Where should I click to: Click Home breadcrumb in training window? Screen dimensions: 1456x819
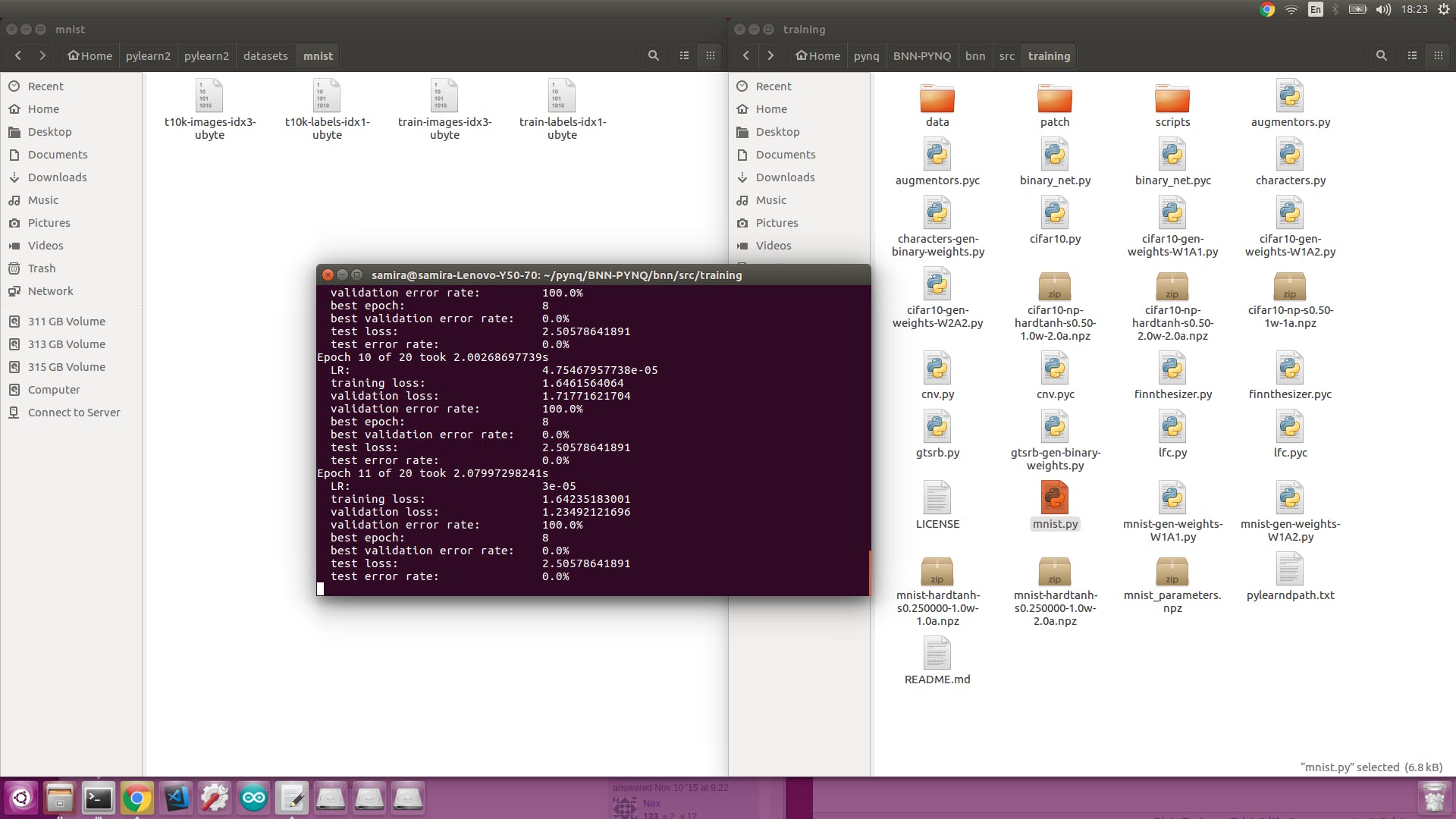(x=817, y=55)
